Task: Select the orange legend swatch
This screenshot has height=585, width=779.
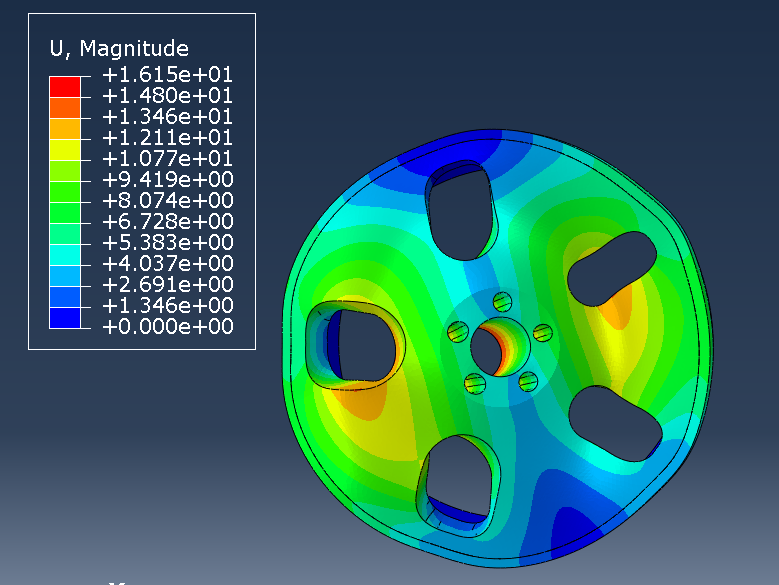Action: 65,108
